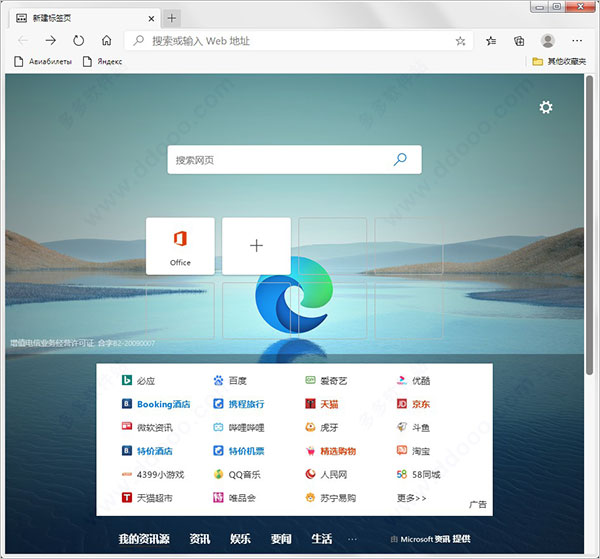
Task: Switch to 我的资讯源 feed tab
Action: click(144, 539)
